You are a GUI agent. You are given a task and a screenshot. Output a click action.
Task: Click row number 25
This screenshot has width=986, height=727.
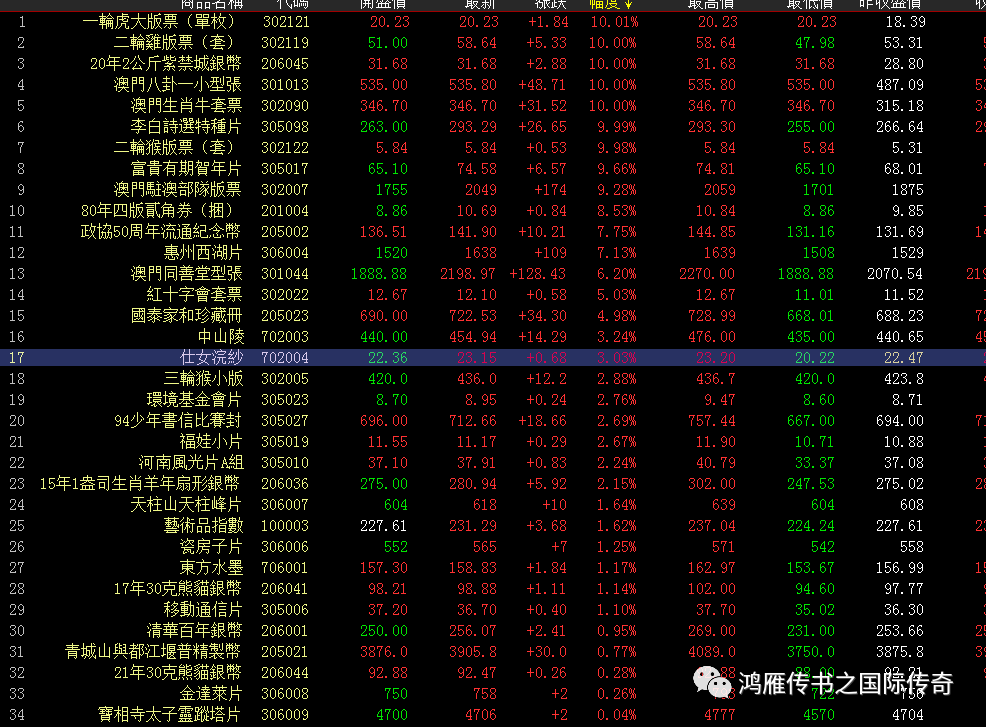click(17, 526)
